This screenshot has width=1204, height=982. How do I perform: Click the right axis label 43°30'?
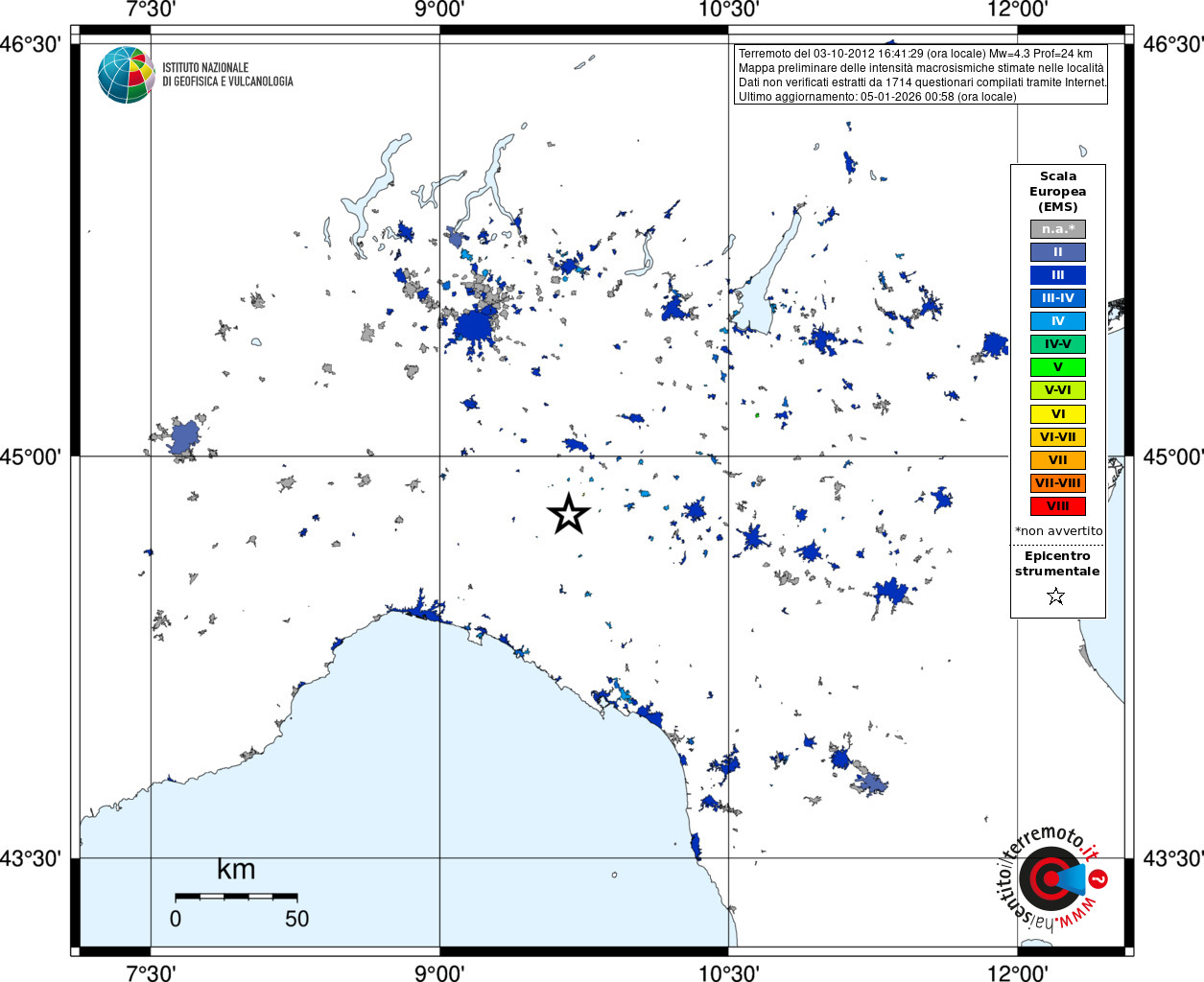click(1172, 858)
